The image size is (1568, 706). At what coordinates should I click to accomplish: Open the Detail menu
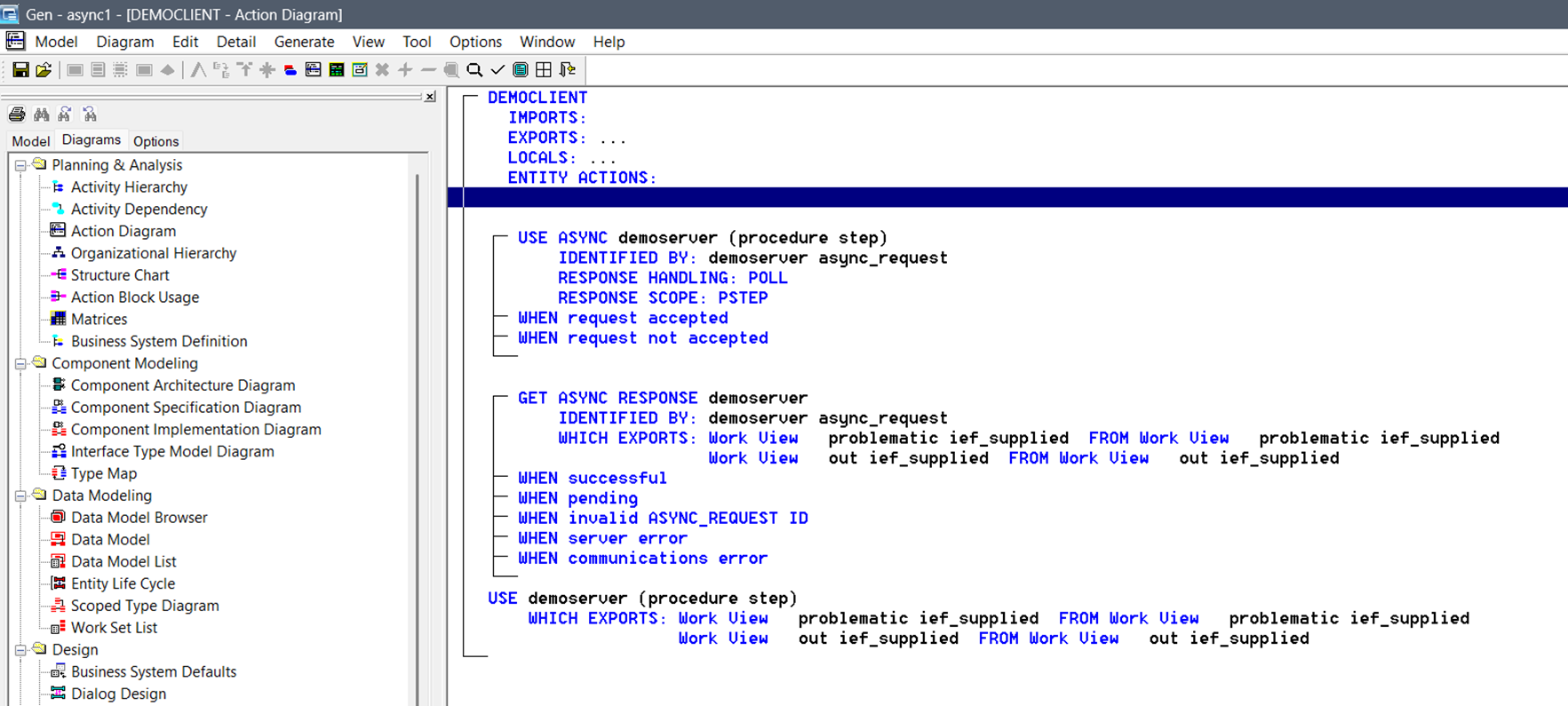235,42
